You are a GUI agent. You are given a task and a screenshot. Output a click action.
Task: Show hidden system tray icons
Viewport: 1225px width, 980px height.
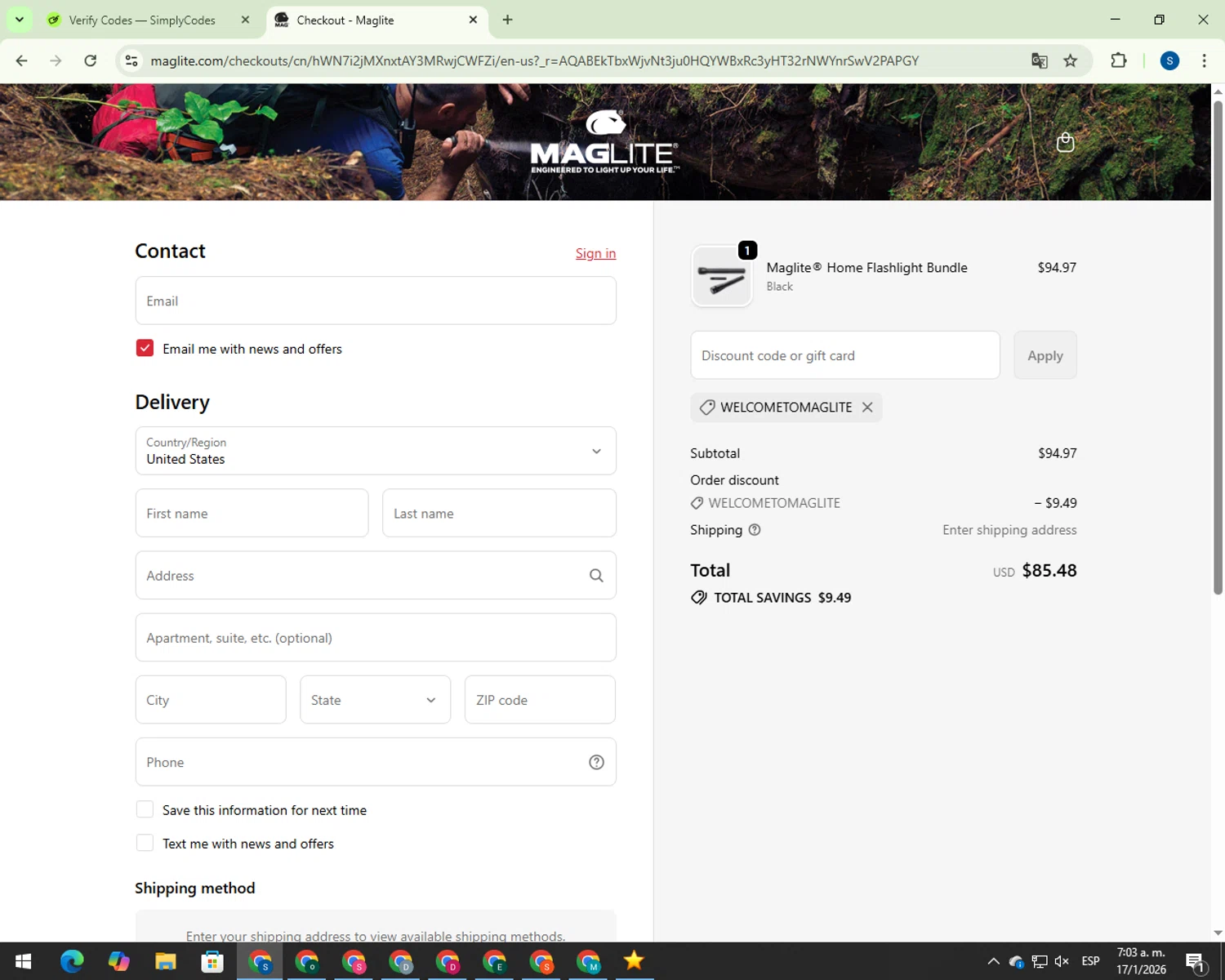pyautogui.click(x=993, y=961)
